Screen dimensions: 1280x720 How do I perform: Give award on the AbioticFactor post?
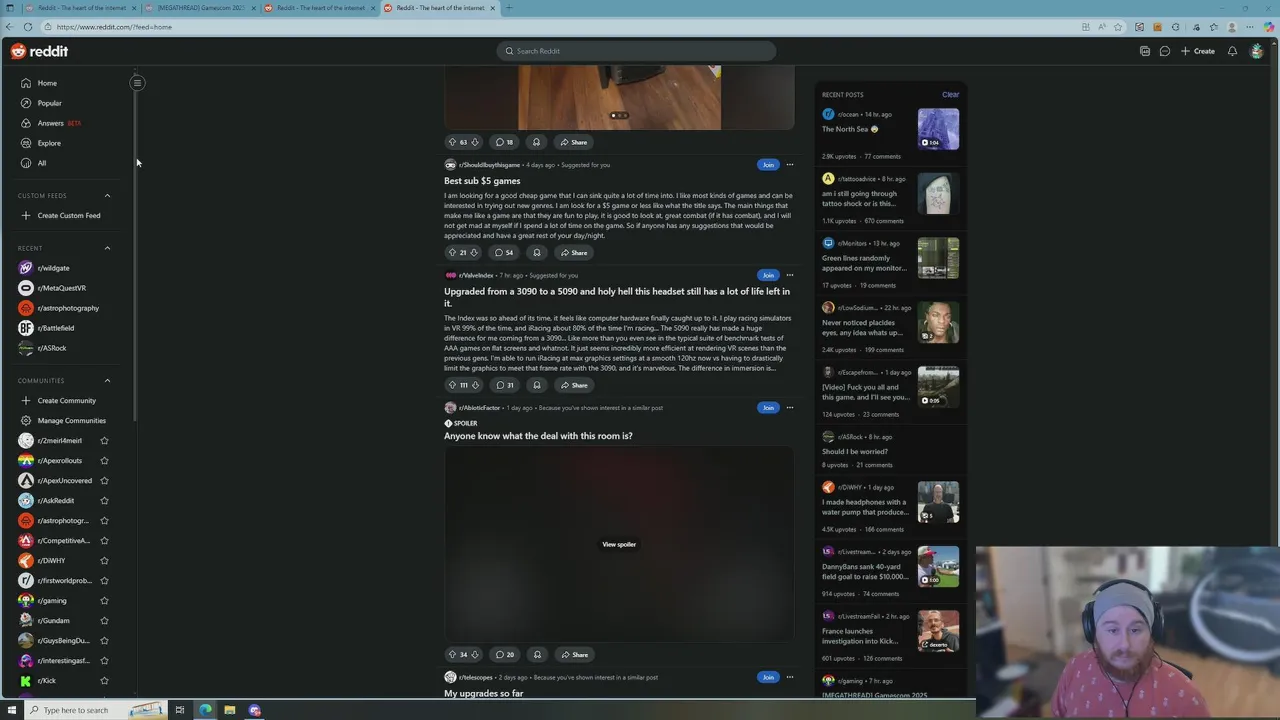537,655
